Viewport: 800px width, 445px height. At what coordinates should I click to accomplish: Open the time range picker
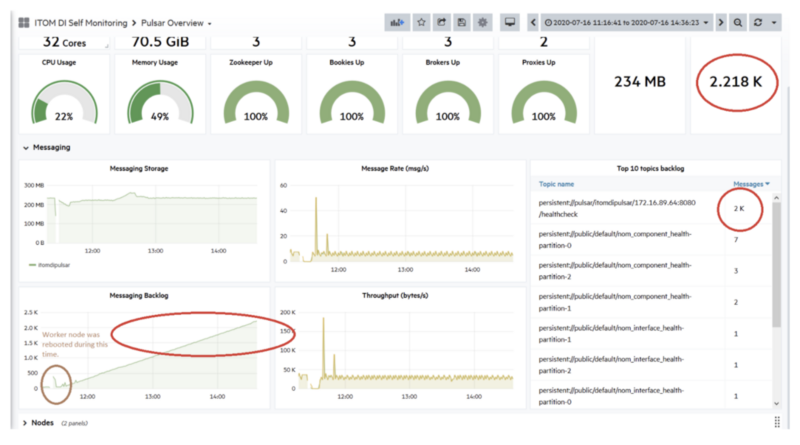[x=627, y=22]
